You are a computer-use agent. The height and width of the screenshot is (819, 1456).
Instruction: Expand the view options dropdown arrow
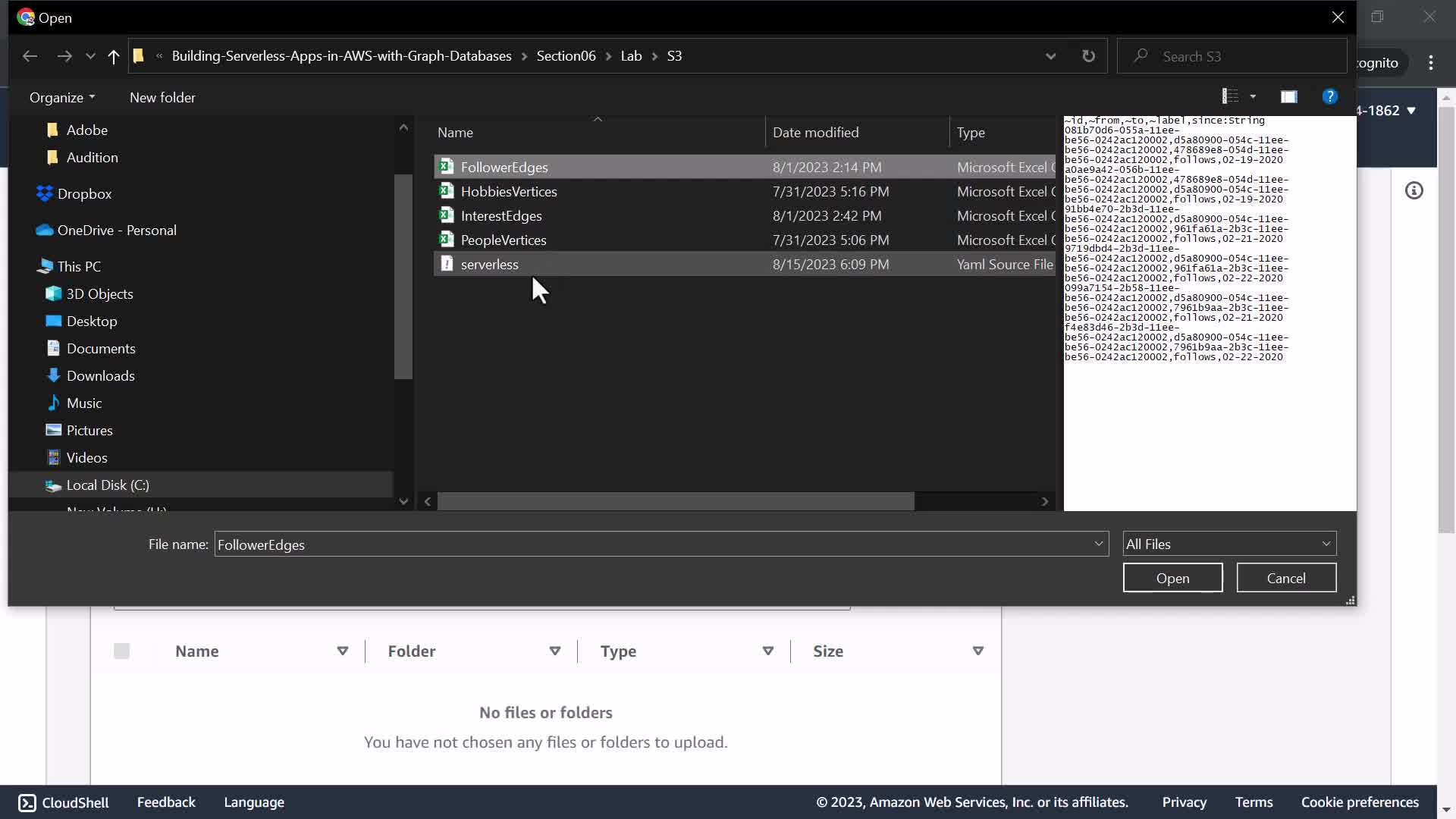[1253, 97]
